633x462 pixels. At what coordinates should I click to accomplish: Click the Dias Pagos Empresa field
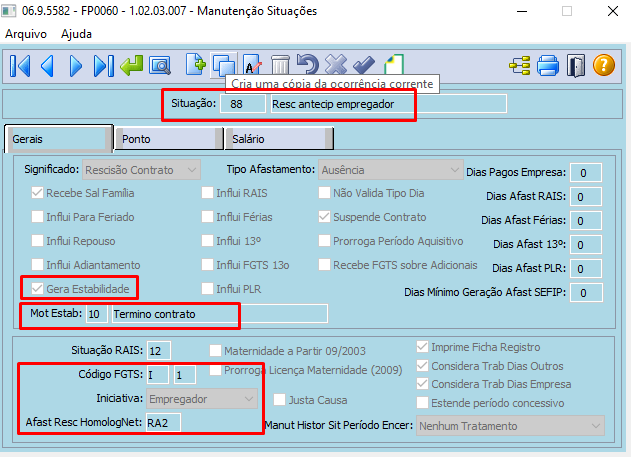[586, 173]
